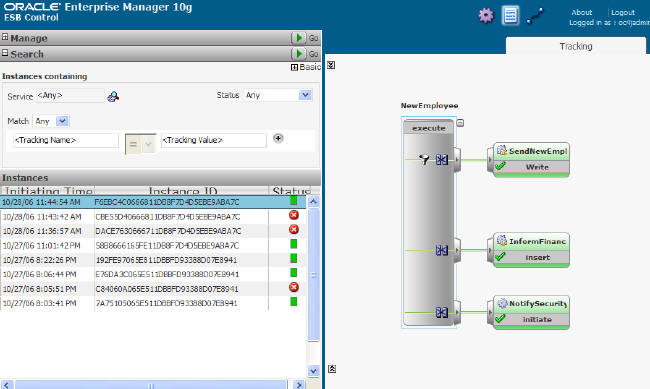Select the instances view list icon

click(510, 16)
